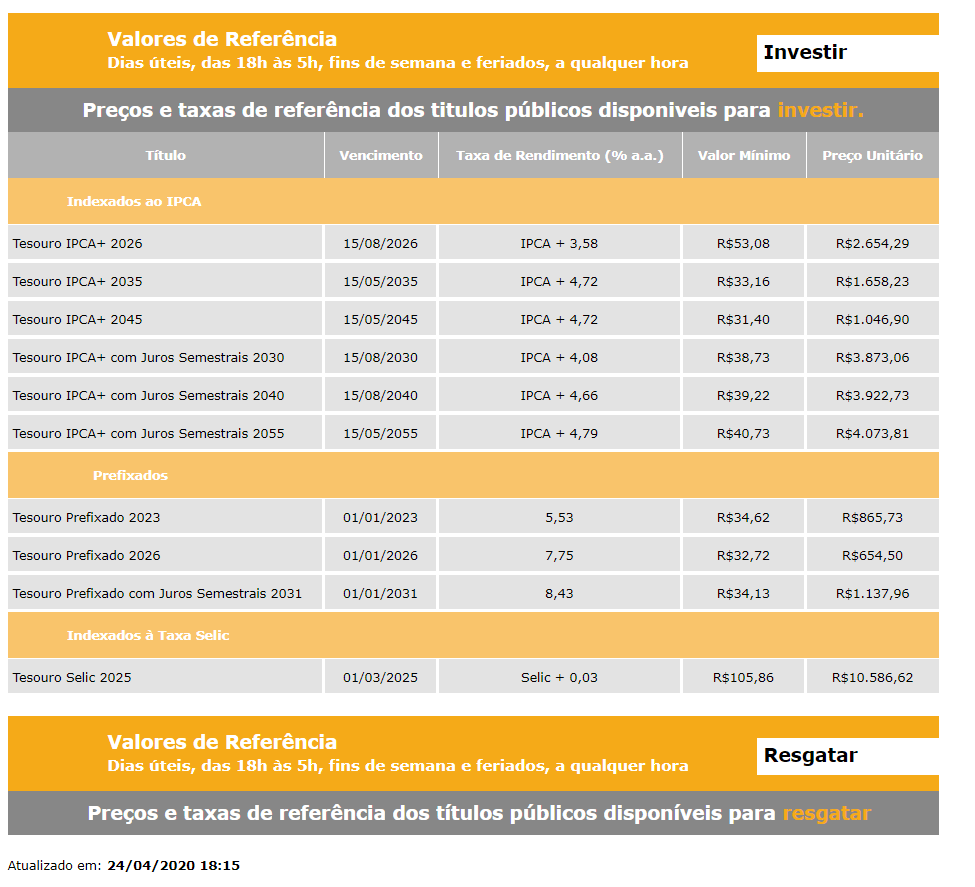Click the orange 'investir.' word in heading
The image size is (975, 887).
tap(820, 110)
